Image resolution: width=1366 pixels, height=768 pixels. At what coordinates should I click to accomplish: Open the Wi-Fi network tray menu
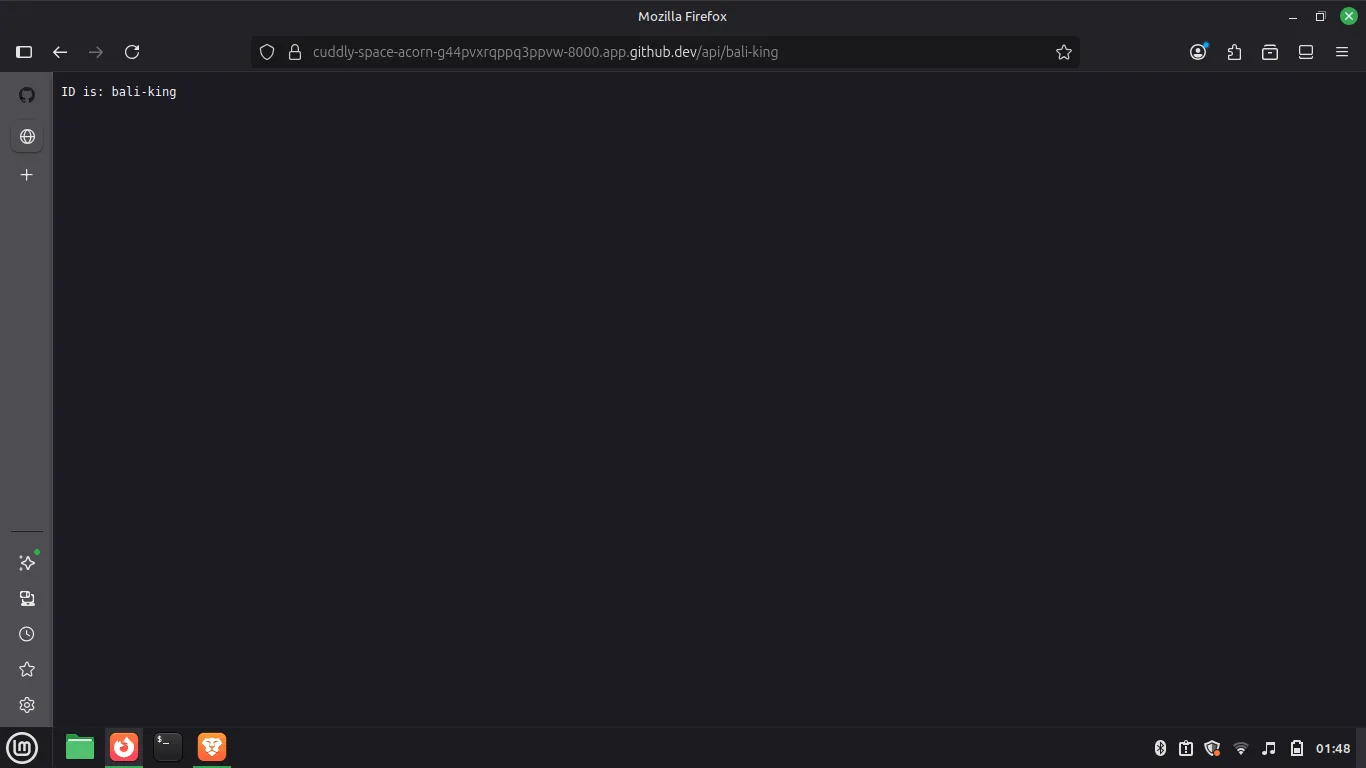pos(1241,748)
